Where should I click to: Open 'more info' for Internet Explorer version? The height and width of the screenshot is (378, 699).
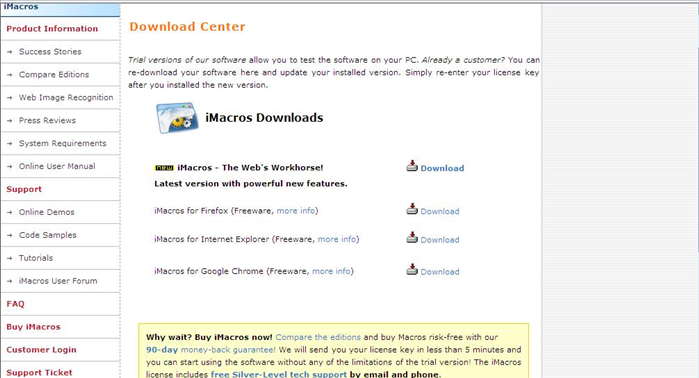click(337, 239)
